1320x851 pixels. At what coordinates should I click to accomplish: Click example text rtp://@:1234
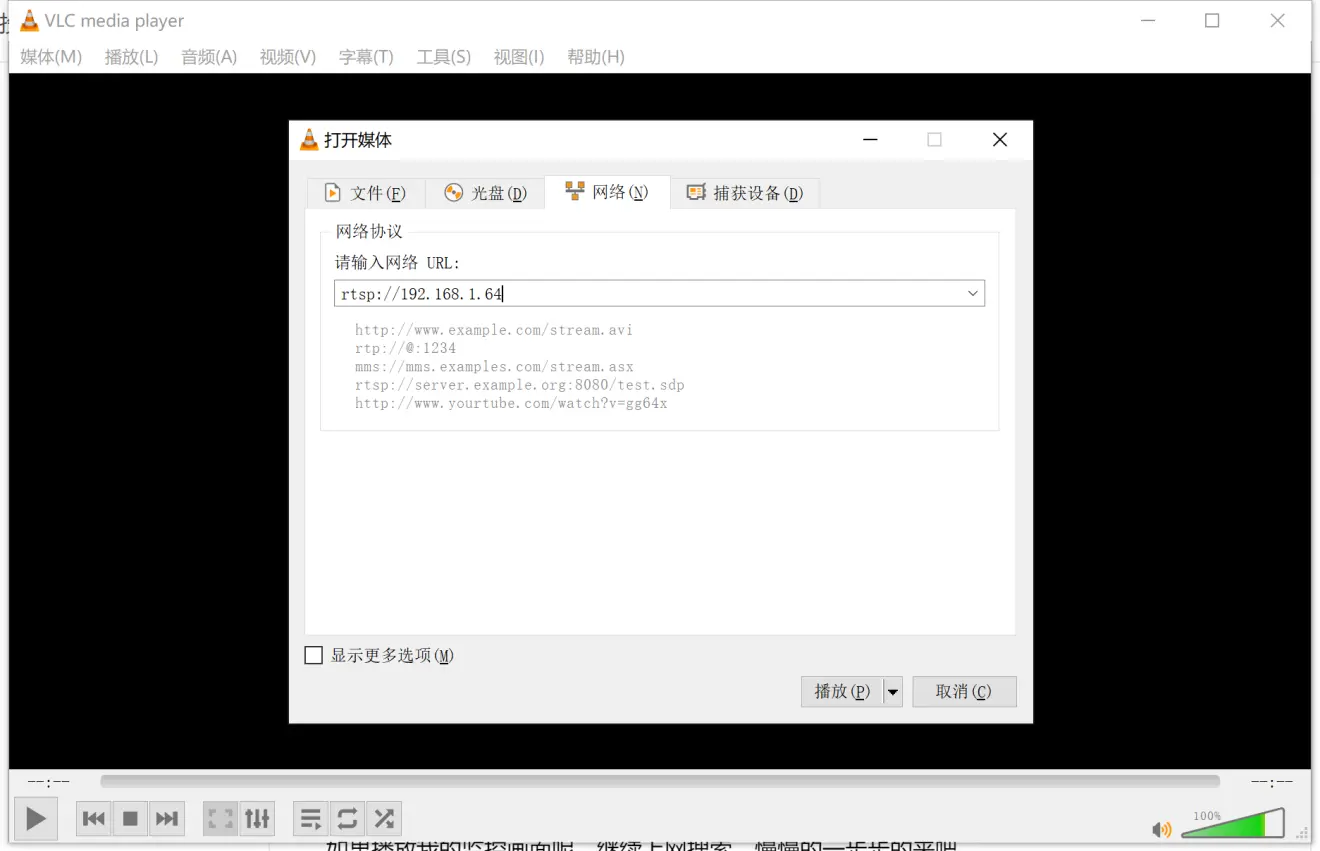(x=405, y=348)
